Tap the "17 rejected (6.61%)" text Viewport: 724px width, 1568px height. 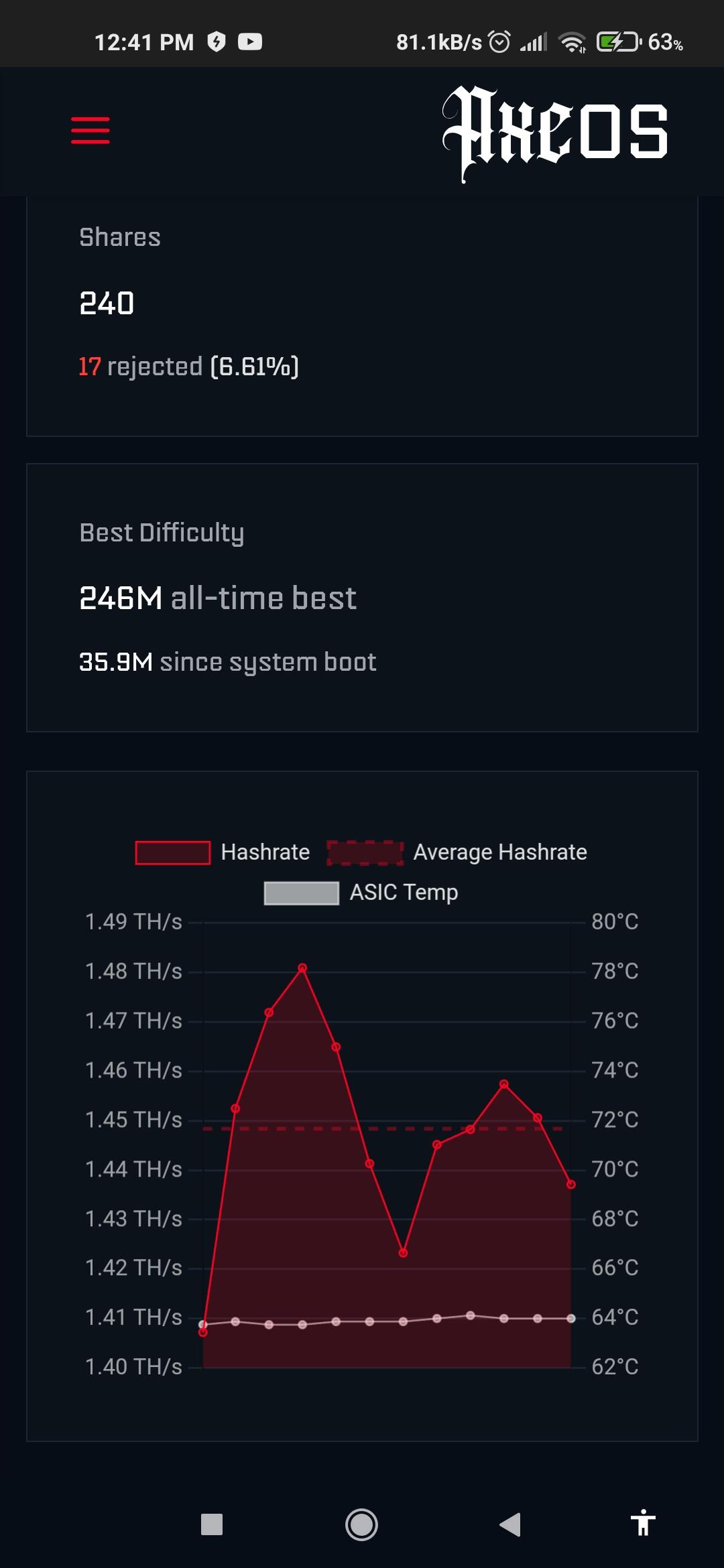coord(188,367)
